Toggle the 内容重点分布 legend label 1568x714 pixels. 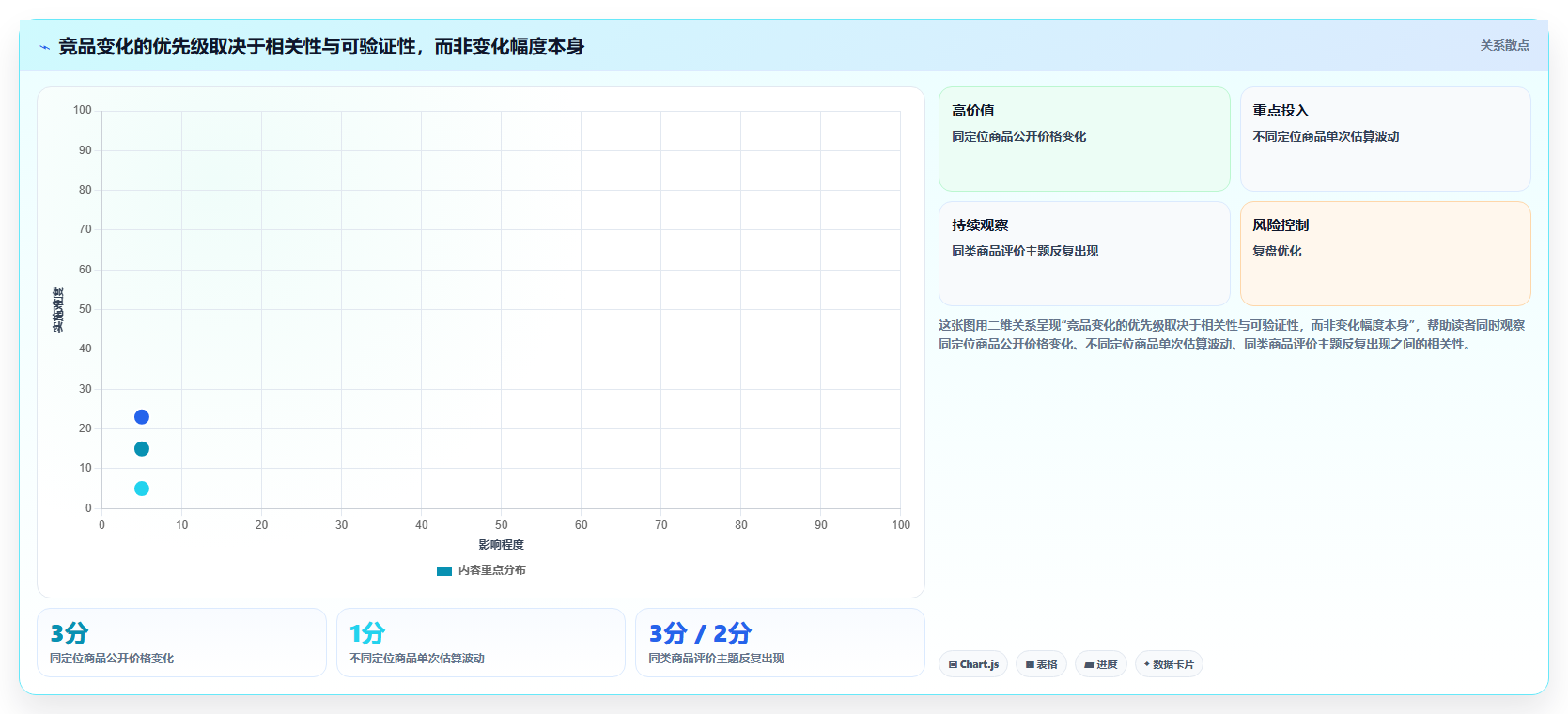coord(492,570)
